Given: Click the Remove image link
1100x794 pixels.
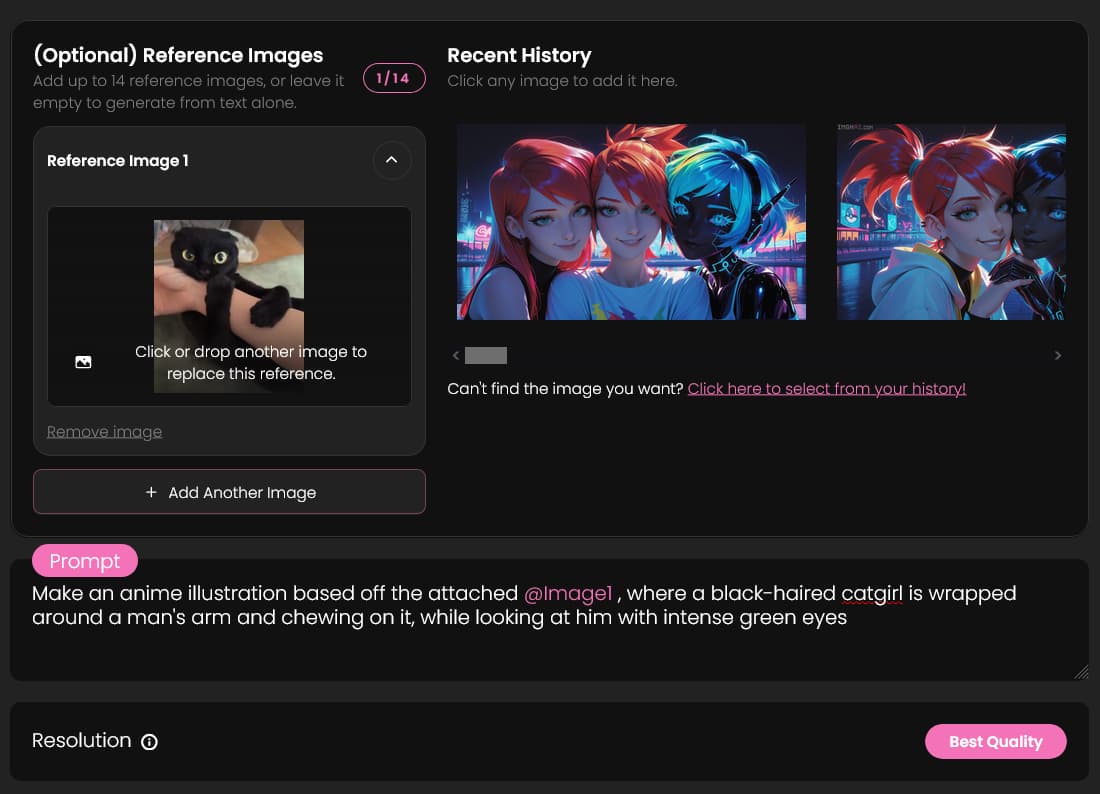Looking at the screenshot, I should [104, 431].
